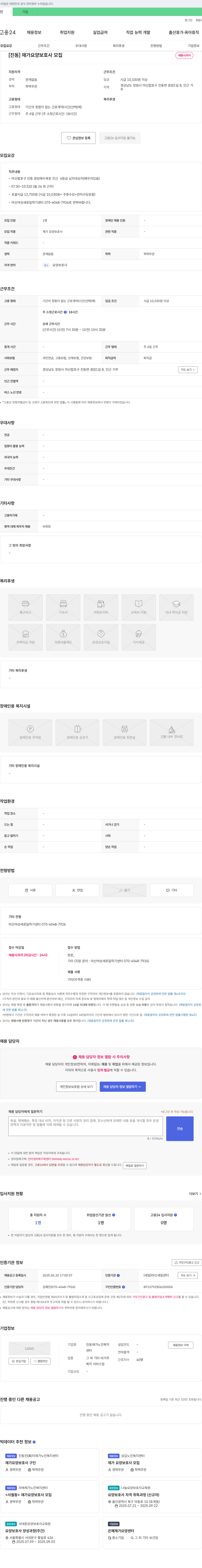Click the 직원대출제도 welfare icon

click(x=63, y=634)
